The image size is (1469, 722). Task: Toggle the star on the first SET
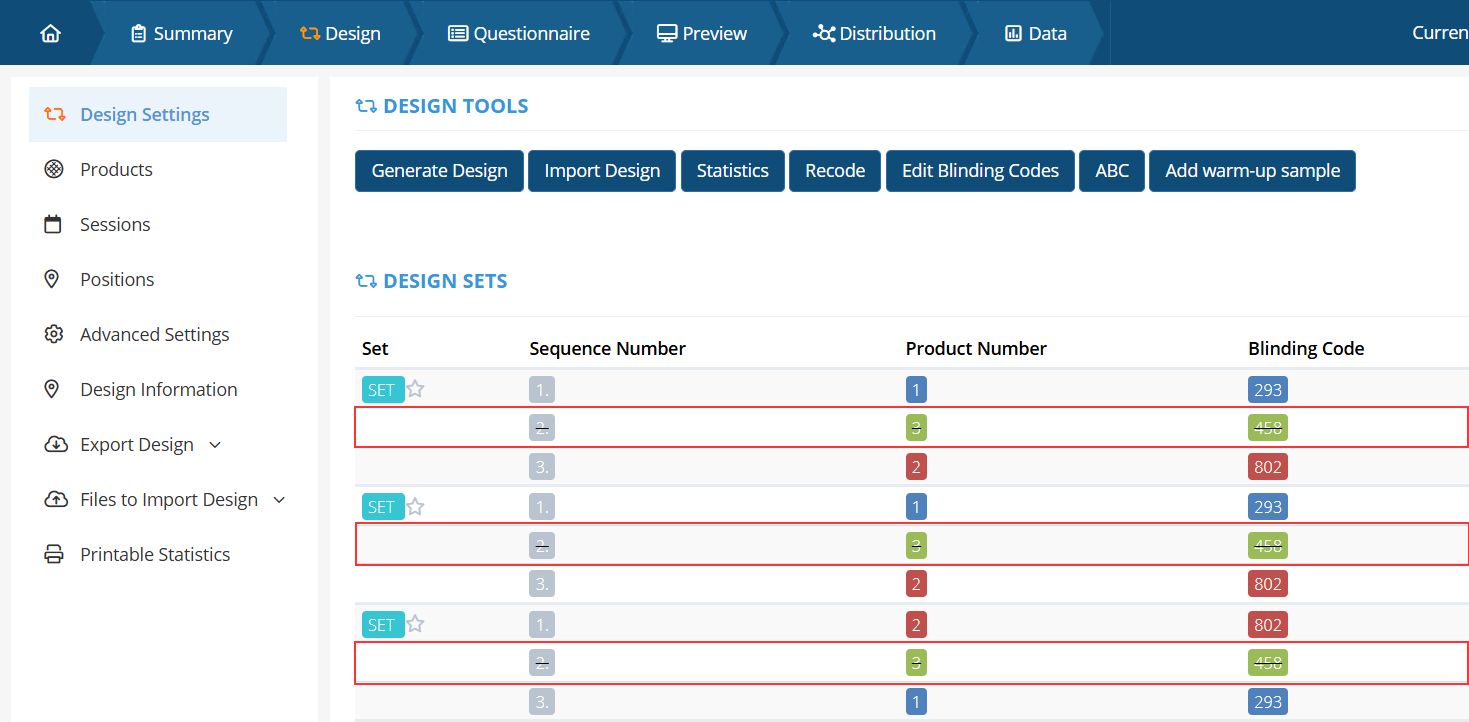pos(416,389)
